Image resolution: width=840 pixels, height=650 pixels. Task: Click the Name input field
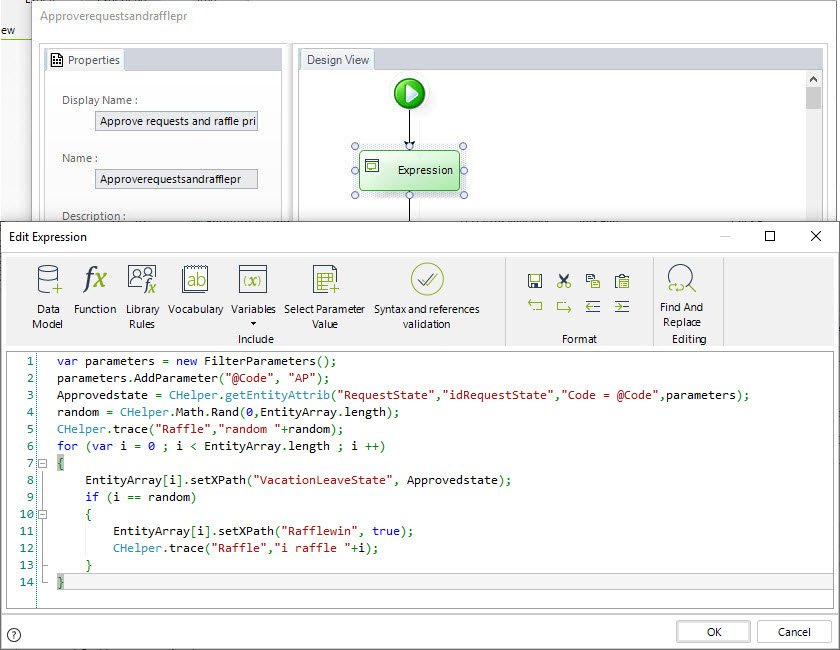(x=176, y=179)
